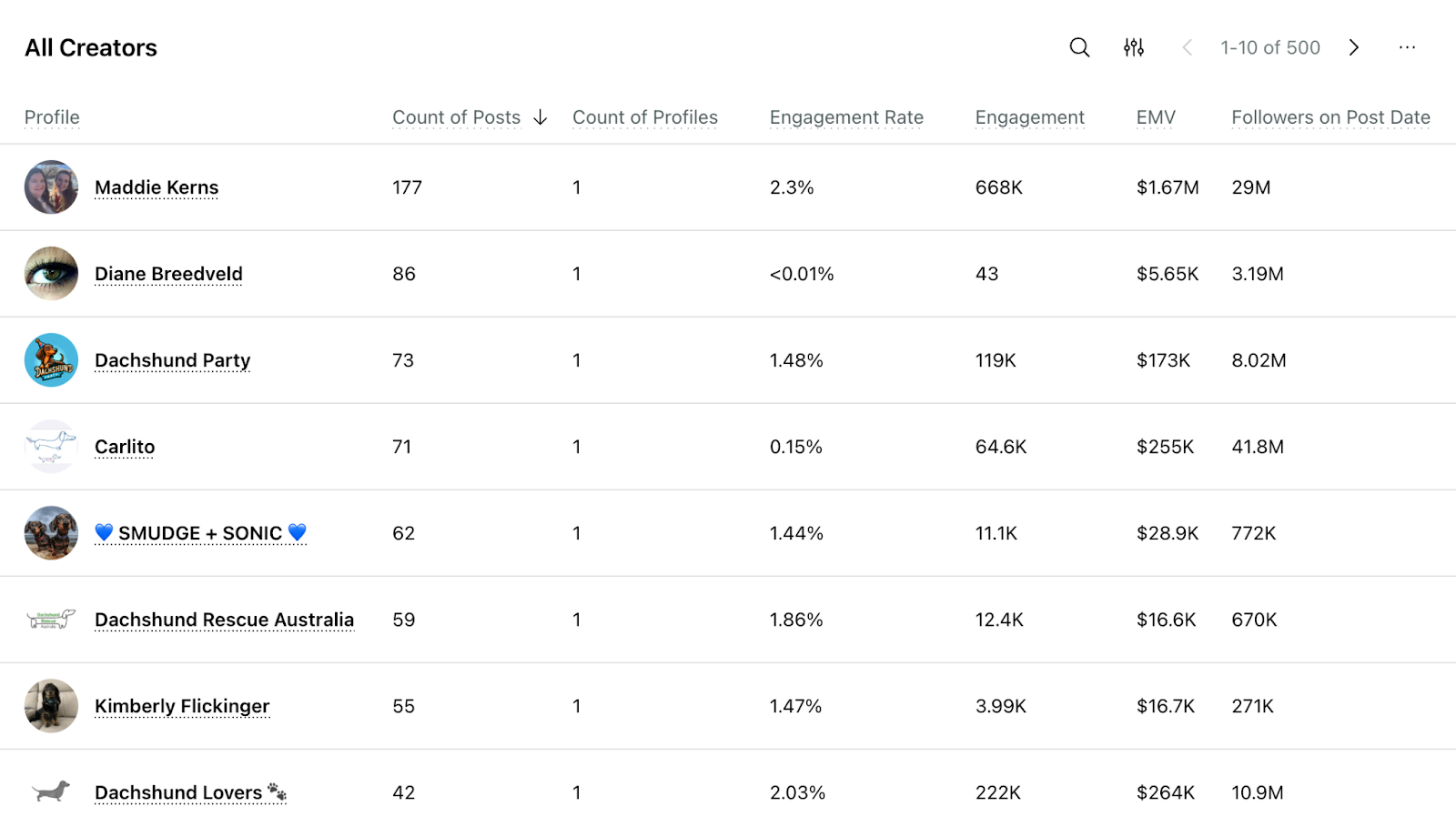1456x827 pixels.
Task: Open the ellipsis overflow menu icon
Action: point(1408,47)
